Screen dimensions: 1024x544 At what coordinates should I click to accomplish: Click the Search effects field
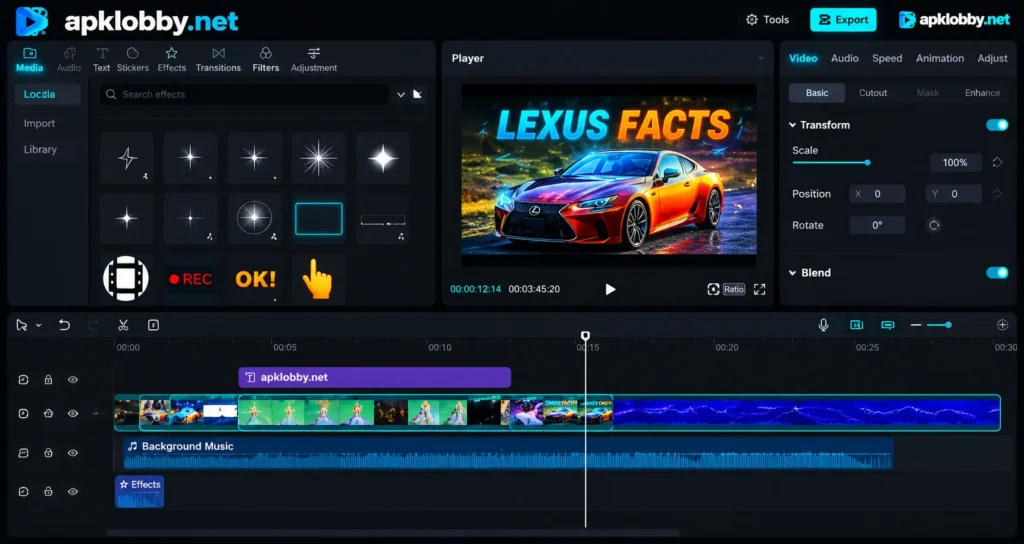[245, 95]
